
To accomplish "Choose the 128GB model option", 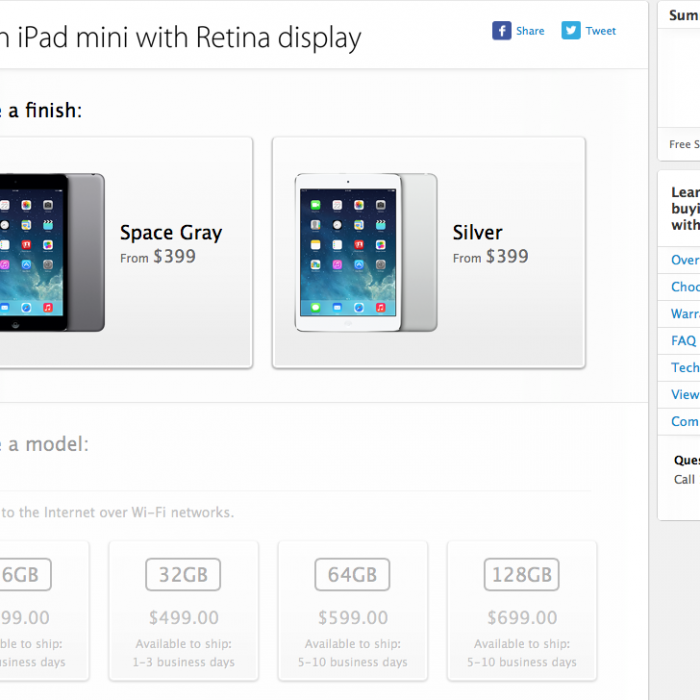I will (522, 575).
